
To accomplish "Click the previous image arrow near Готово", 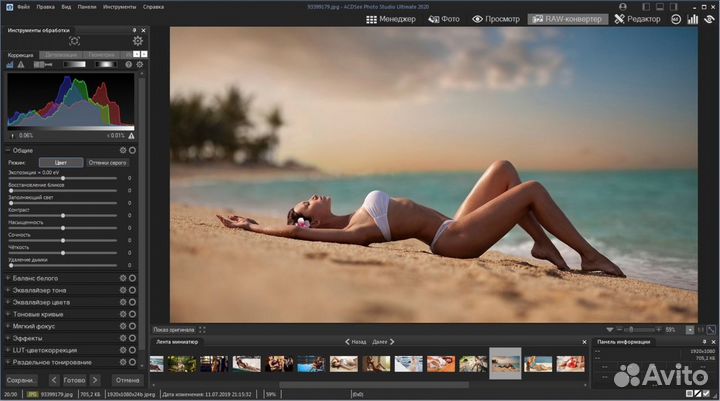I will coord(54,380).
